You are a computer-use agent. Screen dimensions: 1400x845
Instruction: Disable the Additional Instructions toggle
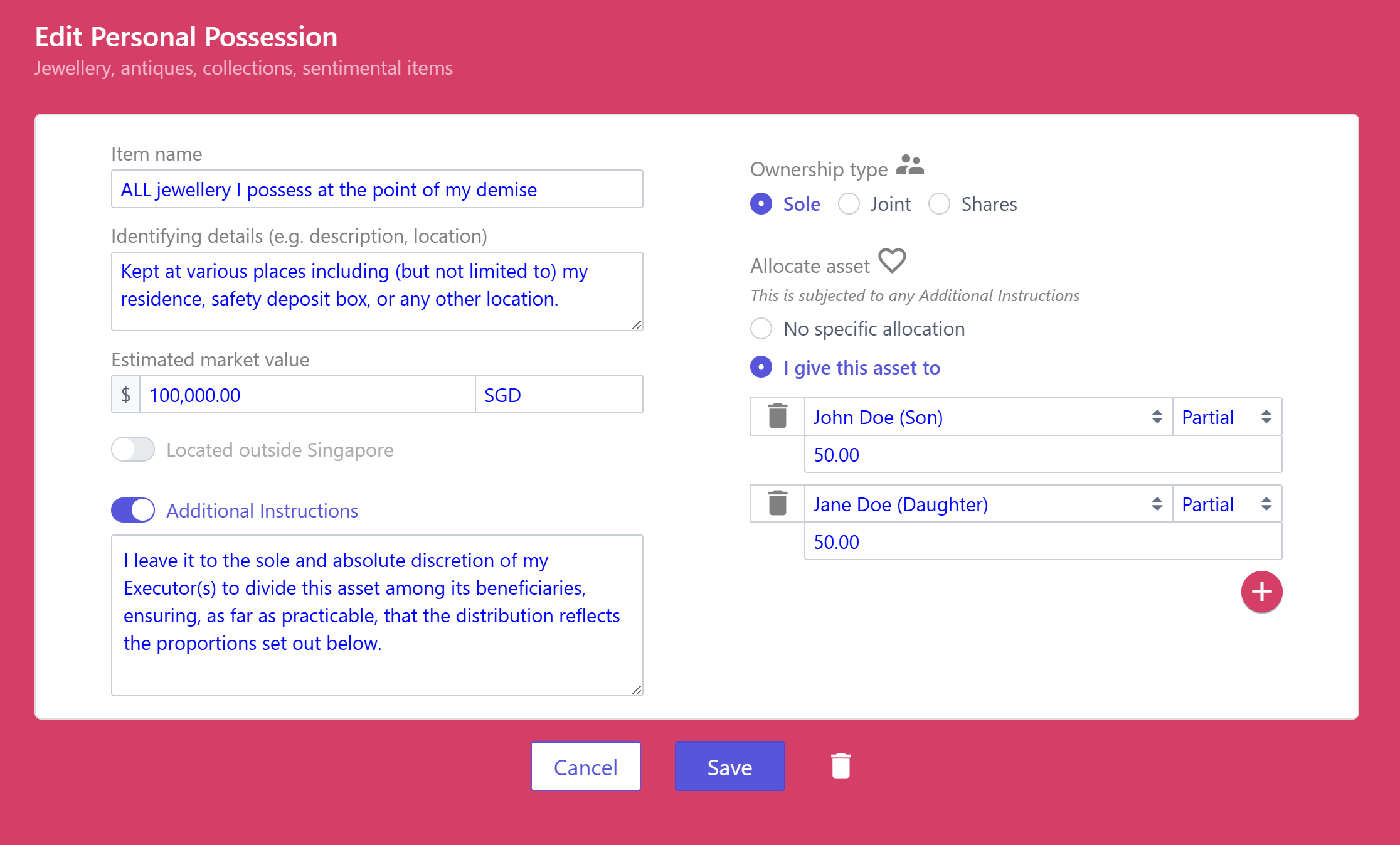133,511
